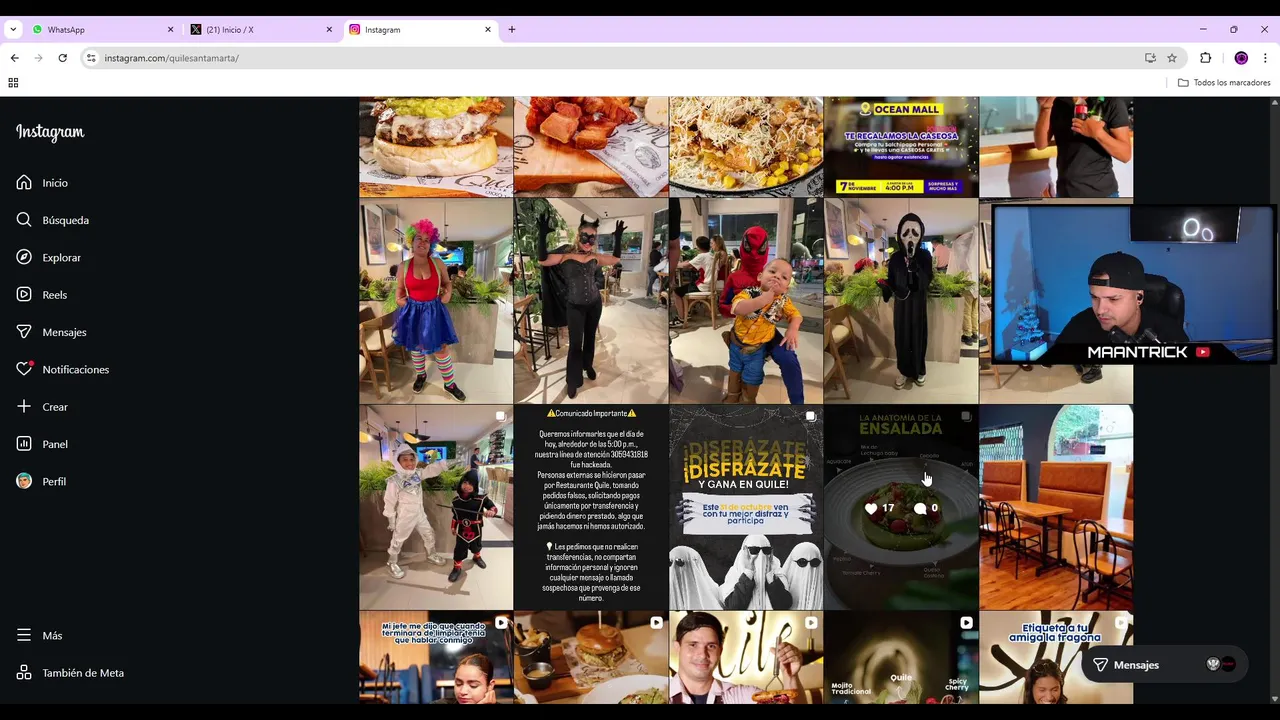Click install app icon in address bar
Viewport: 1280px width, 720px height.
[x=1150, y=58]
